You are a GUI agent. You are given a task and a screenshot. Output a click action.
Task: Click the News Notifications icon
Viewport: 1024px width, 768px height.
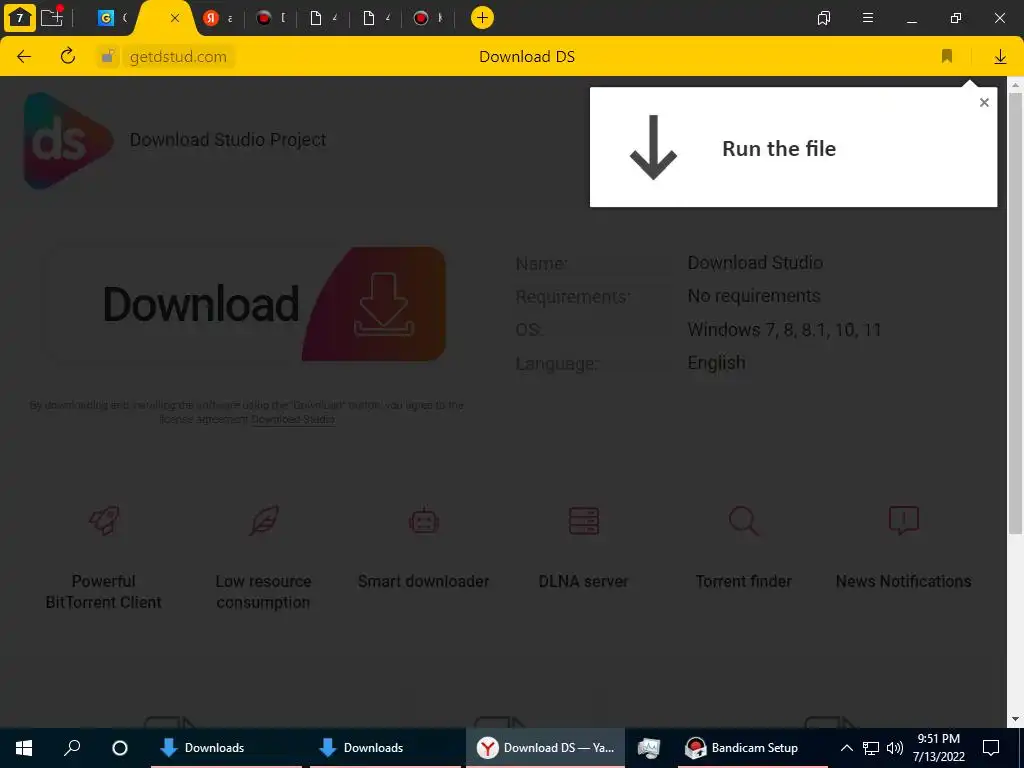tap(904, 520)
